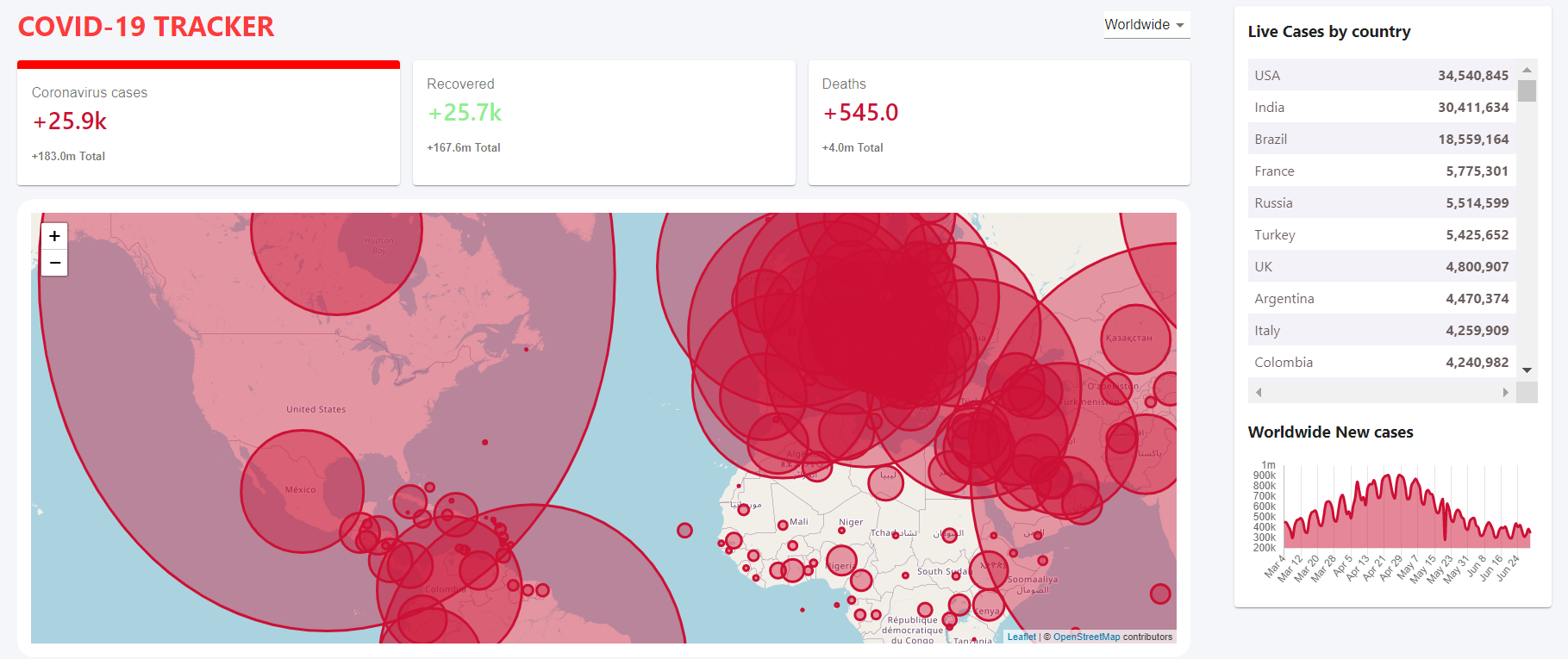Click the India row in country table
The height and width of the screenshot is (659, 1568).
point(1382,107)
